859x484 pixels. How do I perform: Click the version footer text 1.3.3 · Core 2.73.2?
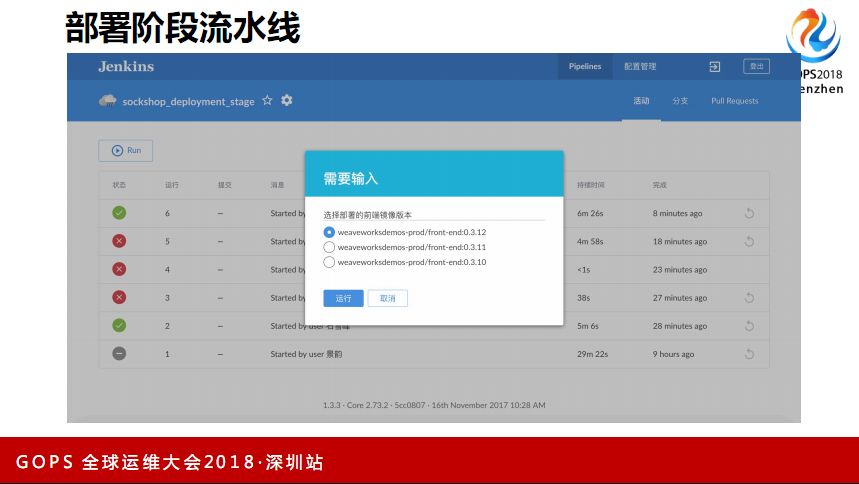(434, 405)
